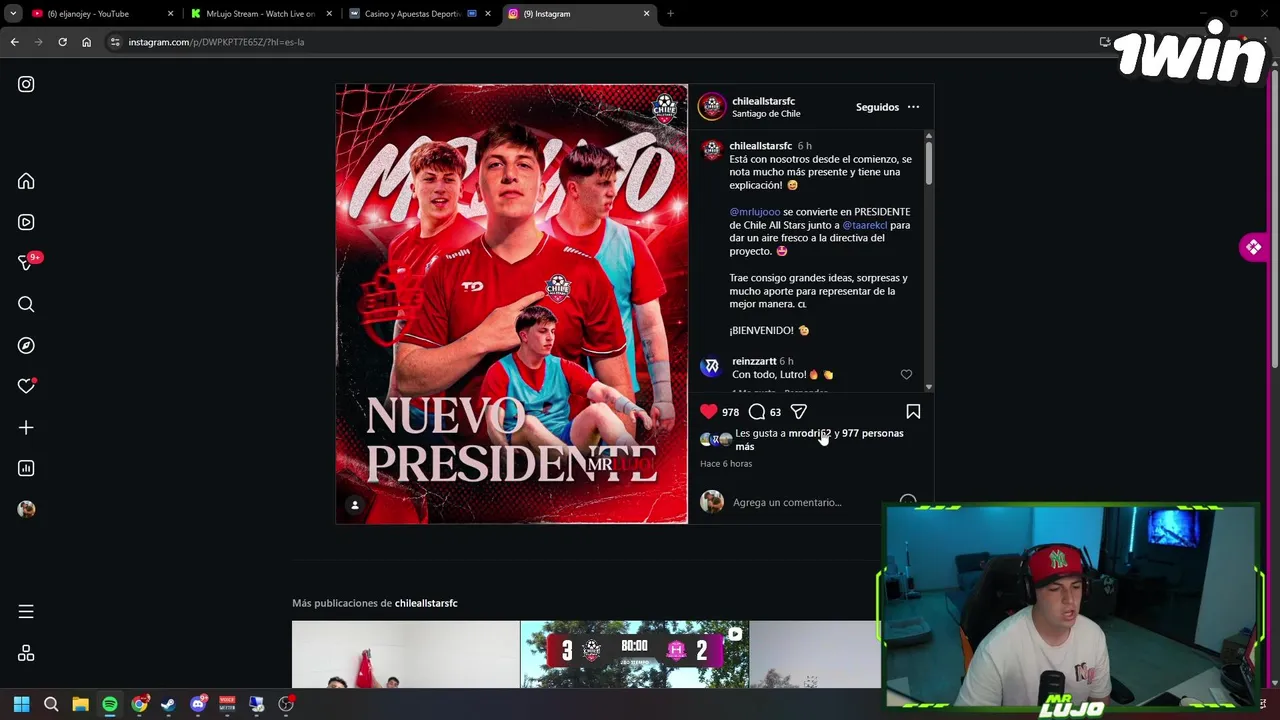Save the post with bookmark icon
1280x720 pixels.
[x=913, y=411]
